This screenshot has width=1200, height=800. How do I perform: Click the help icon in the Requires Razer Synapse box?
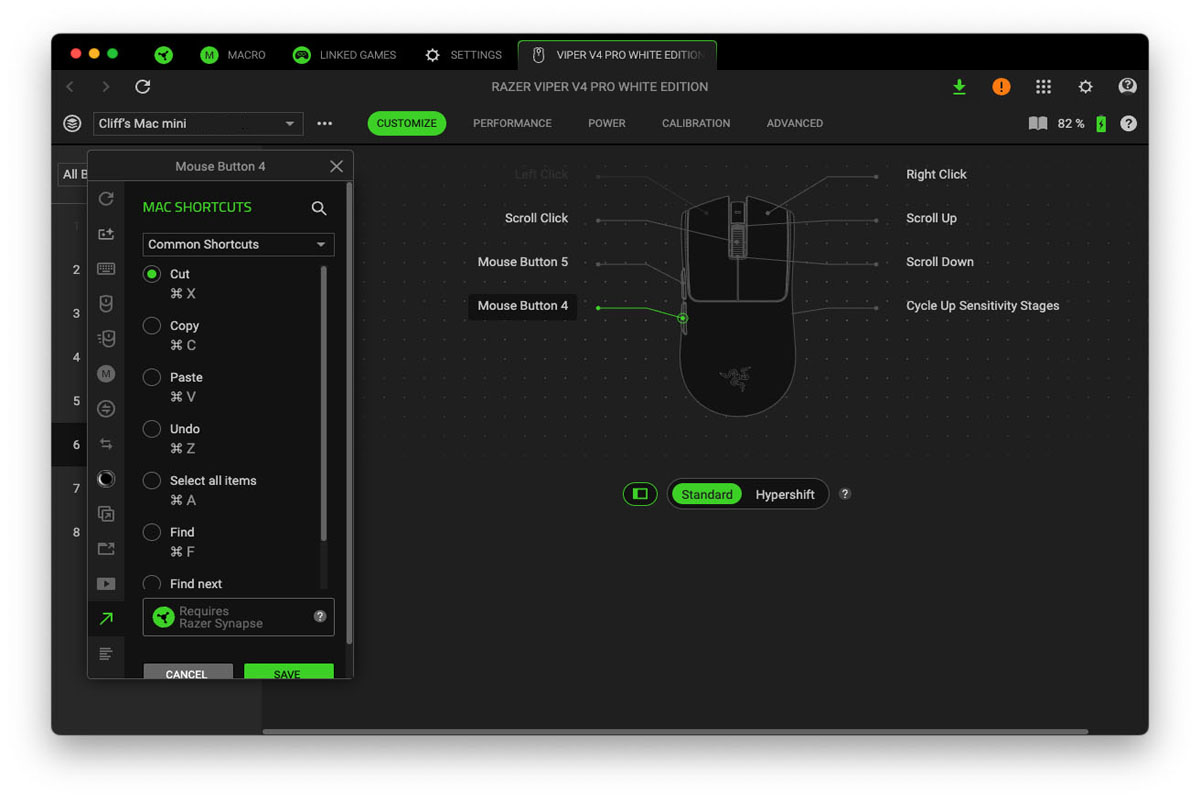click(x=320, y=616)
